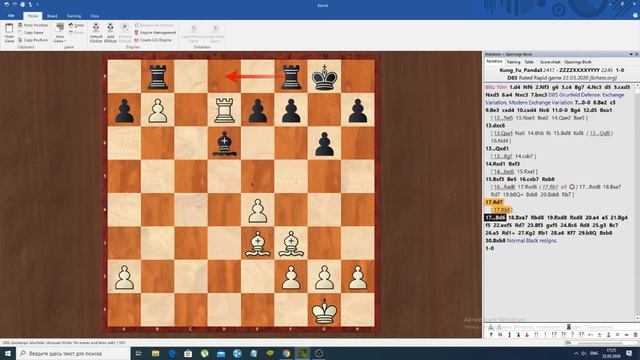Click the quick access undo arrow
The height and width of the screenshot is (360, 640).
(x=7, y=4)
